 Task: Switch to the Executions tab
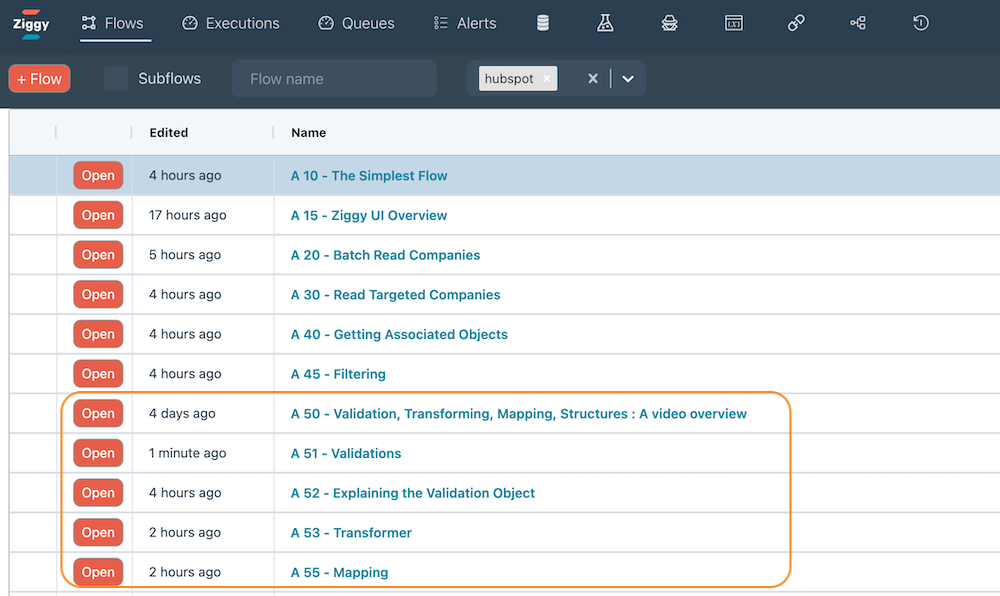click(x=231, y=23)
